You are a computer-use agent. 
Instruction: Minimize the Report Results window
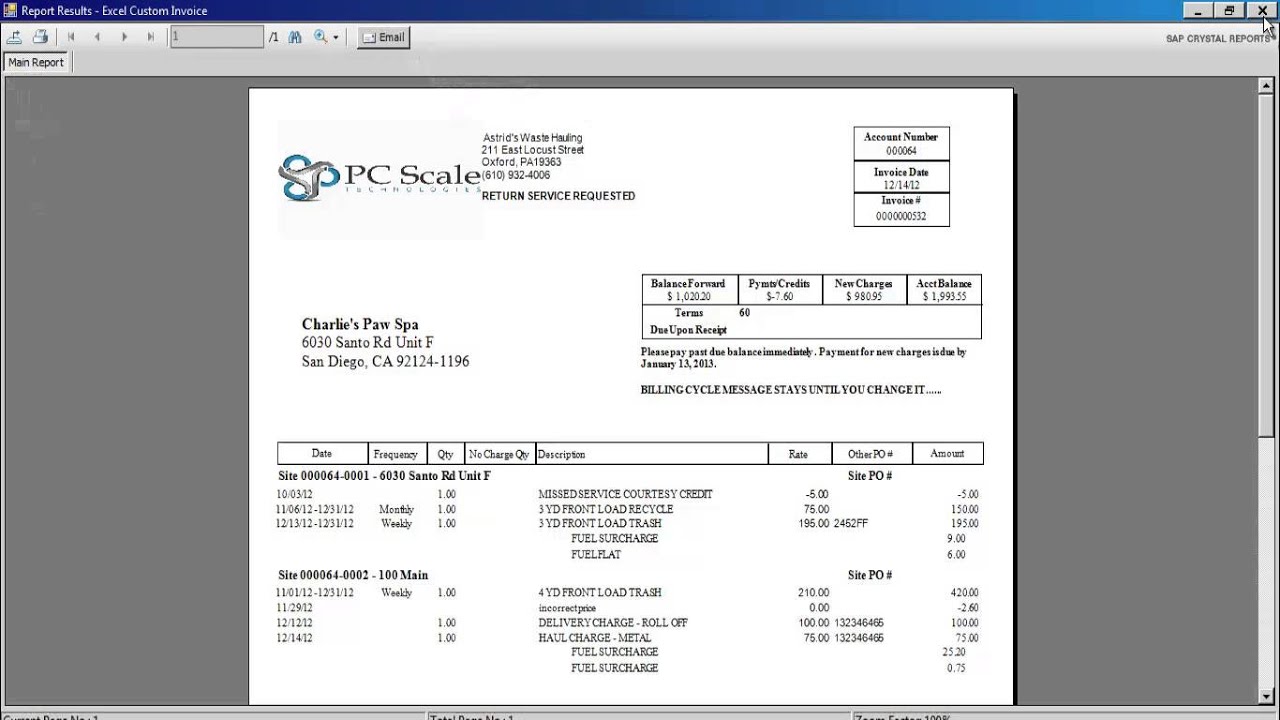[x=1197, y=10]
